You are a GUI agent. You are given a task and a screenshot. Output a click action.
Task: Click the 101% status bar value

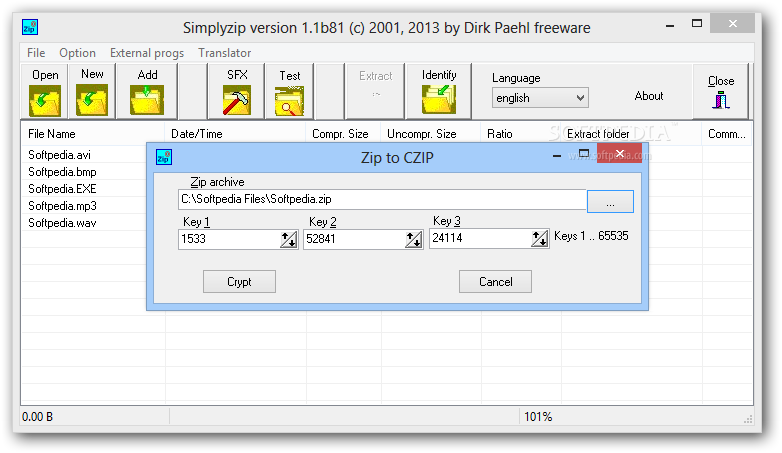point(538,417)
